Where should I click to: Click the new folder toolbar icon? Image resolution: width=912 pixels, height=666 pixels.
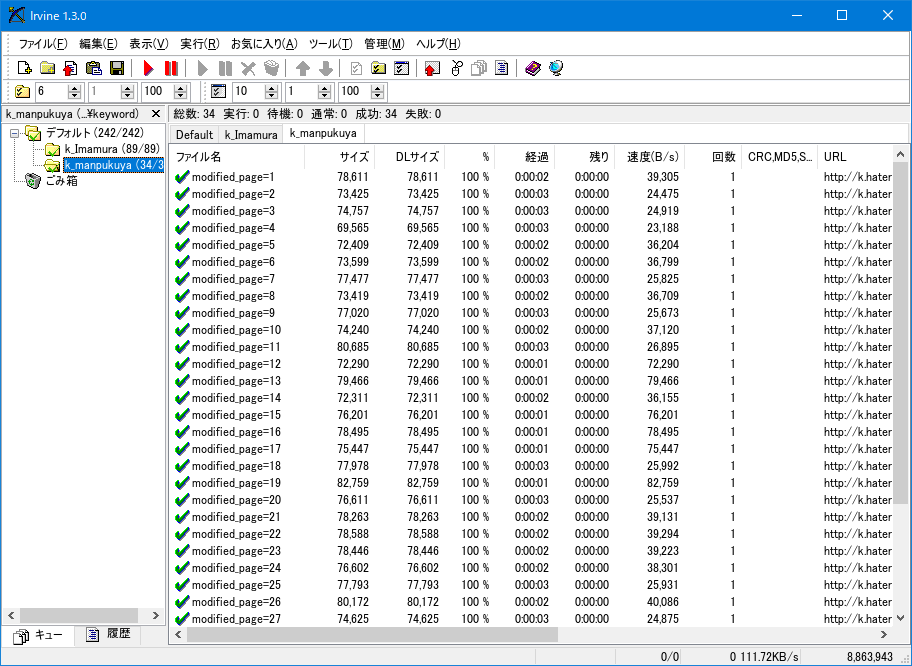48,69
